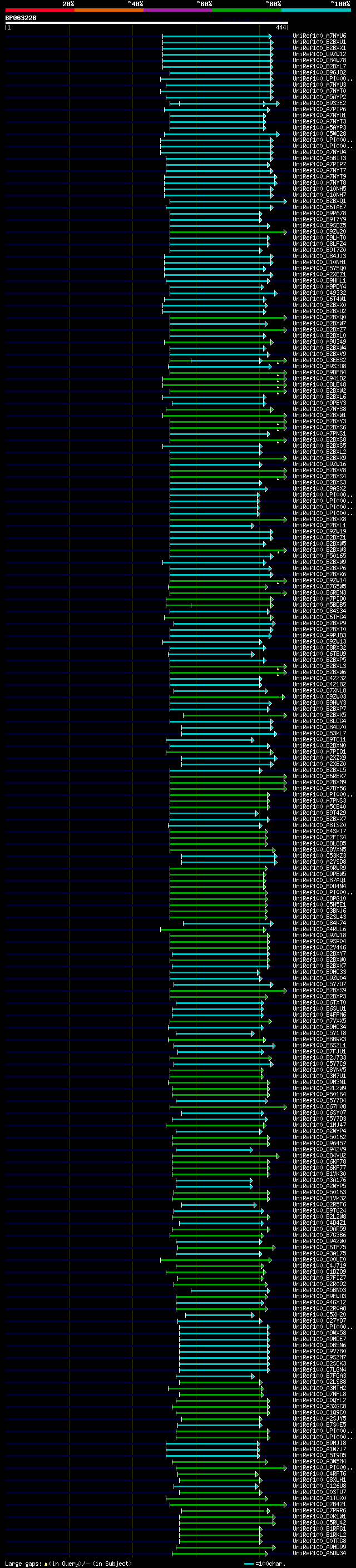Click the UniRef100_C5WQ28 hit label

click(319, 134)
